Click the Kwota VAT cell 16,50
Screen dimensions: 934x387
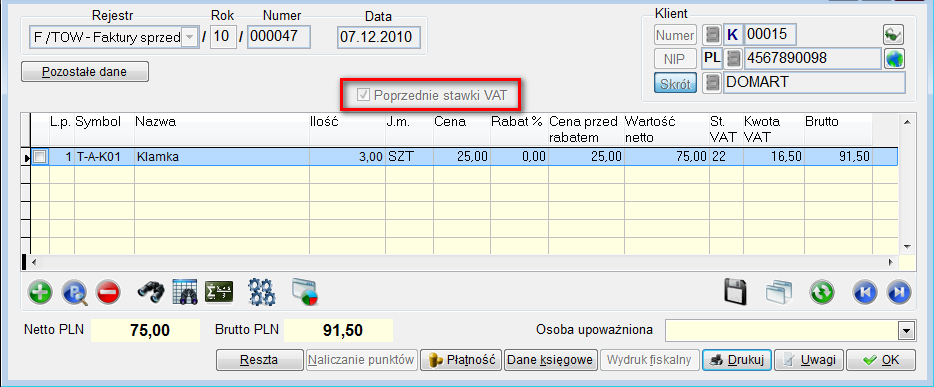pyautogui.click(x=773, y=157)
